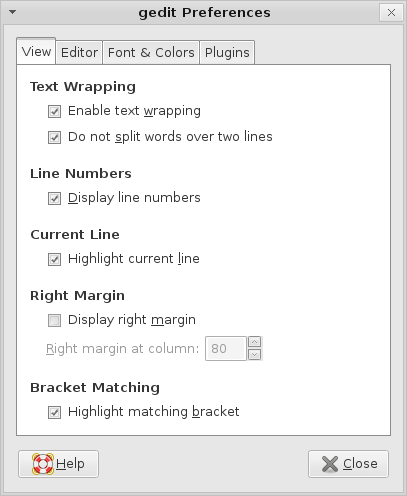Viewport: 407px width, 496px height.
Task: Open the Font & Colors tab
Action: [151, 52]
